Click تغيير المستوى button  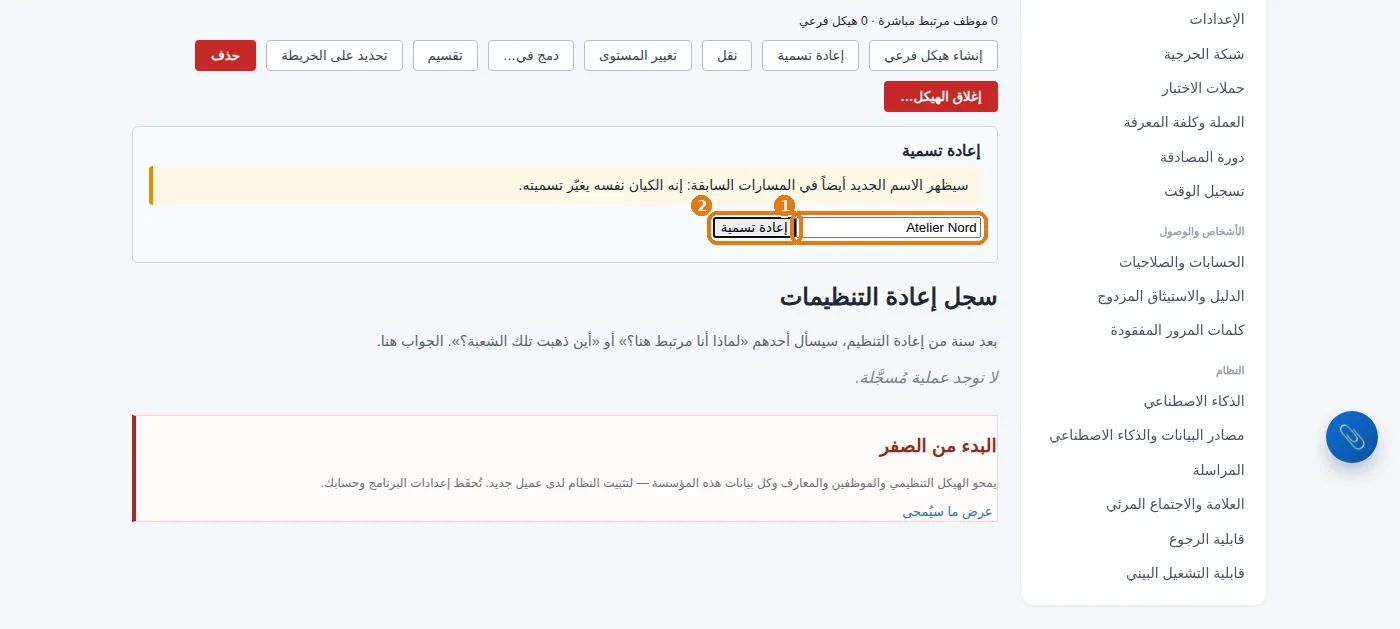(638, 55)
